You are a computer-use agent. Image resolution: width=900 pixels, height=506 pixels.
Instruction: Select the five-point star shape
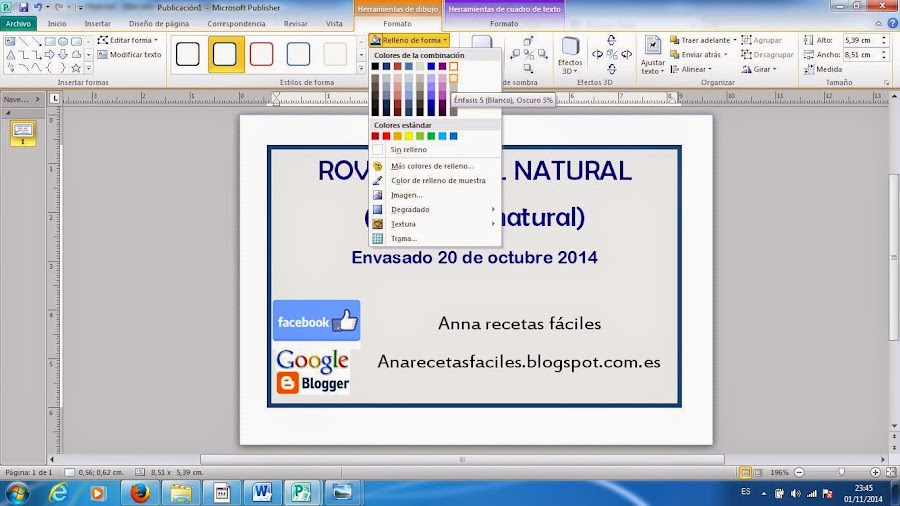click(76, 68)
